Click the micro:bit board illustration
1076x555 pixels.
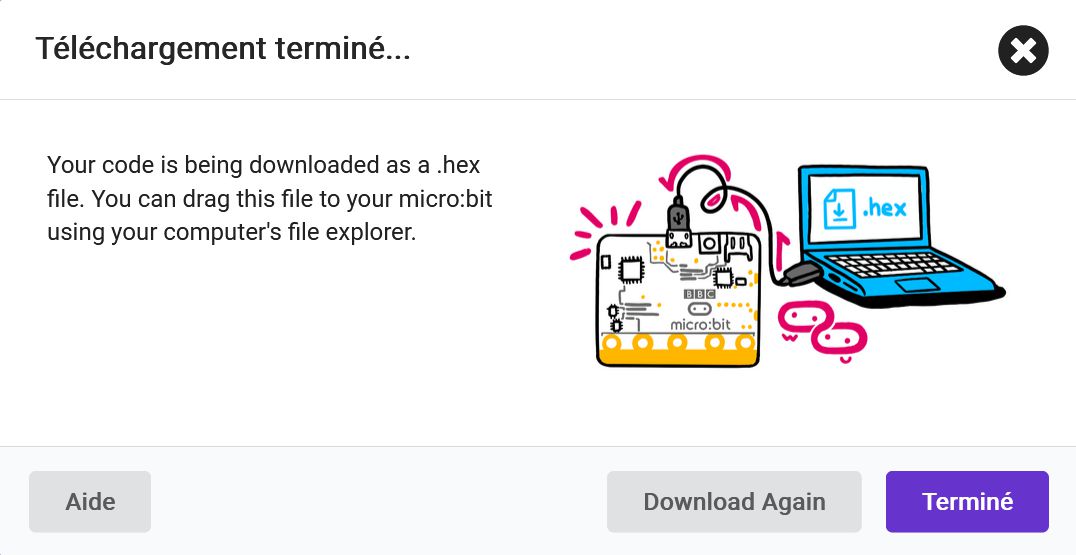click(x=678, y=299)
